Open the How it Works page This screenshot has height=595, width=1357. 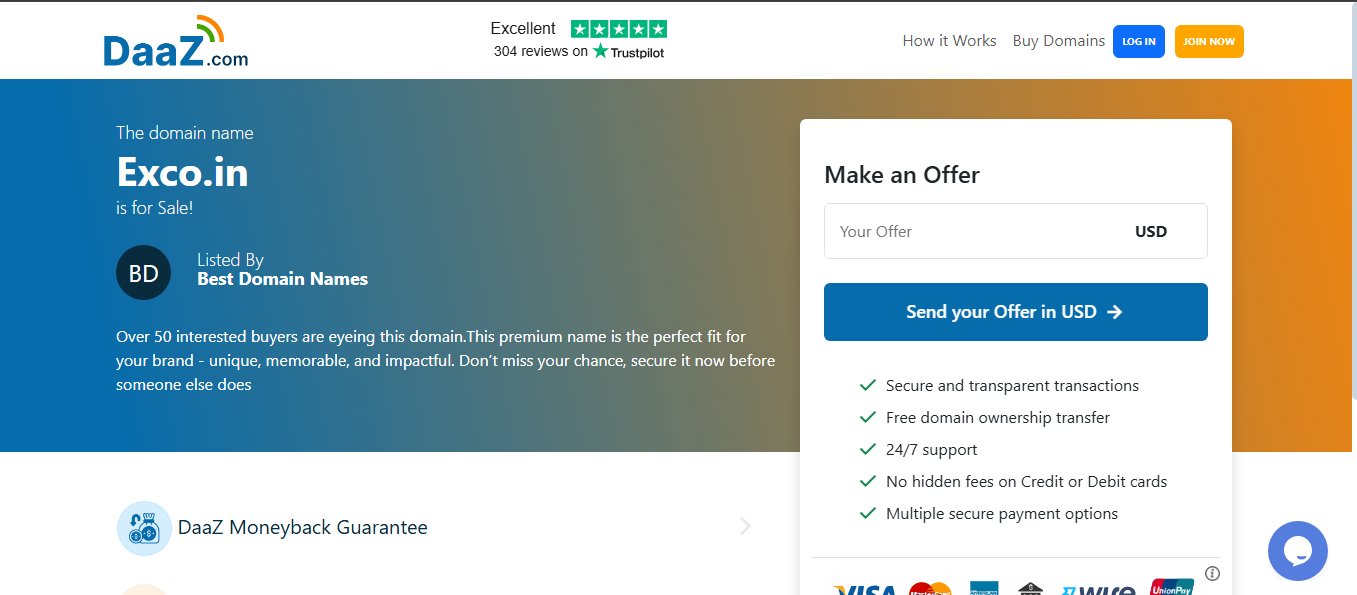point(949,41)
